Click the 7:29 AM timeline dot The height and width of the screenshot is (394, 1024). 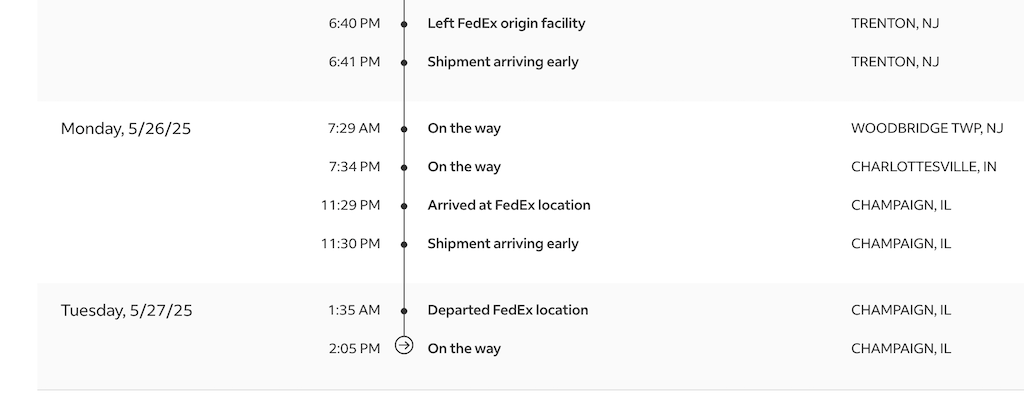(404, 129)
